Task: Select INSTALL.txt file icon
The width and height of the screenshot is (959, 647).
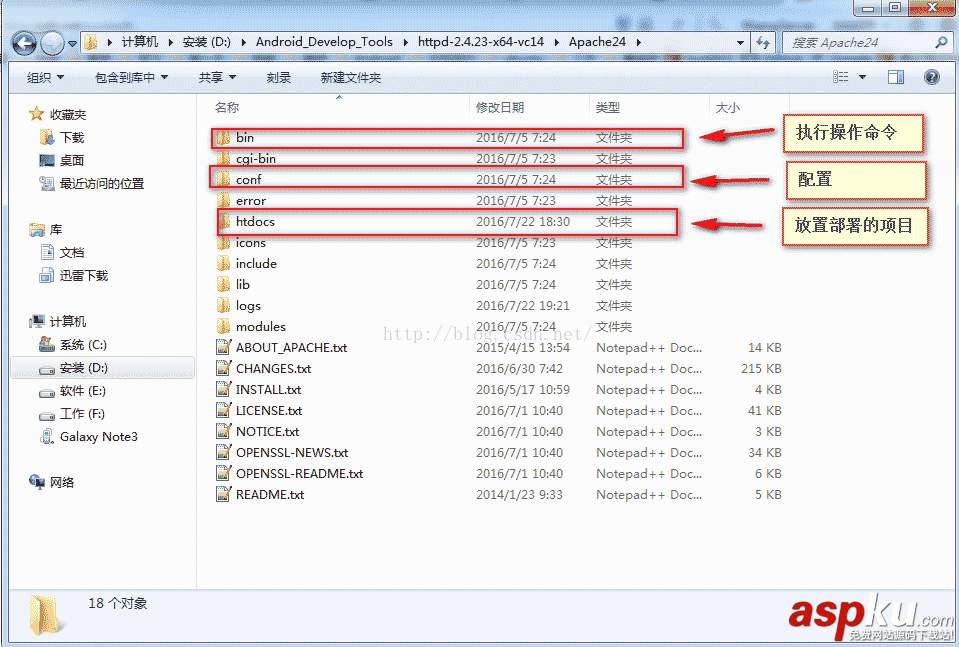Action: (223, 390)
